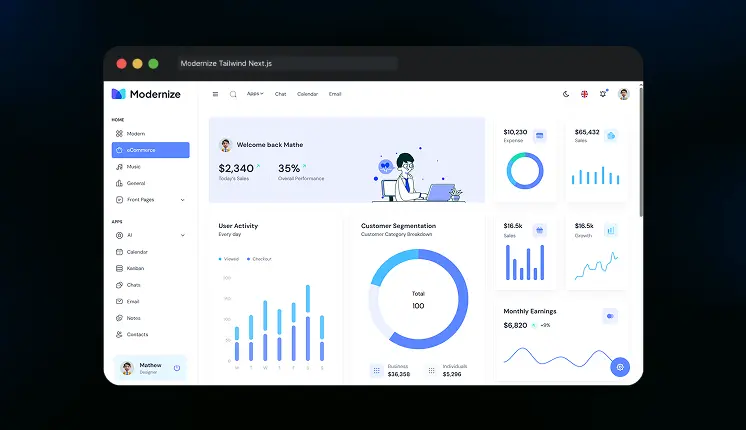Screen dimensions: 746x430
Task: Open Chats app in sidebar
Action: [x=150, y=285]
